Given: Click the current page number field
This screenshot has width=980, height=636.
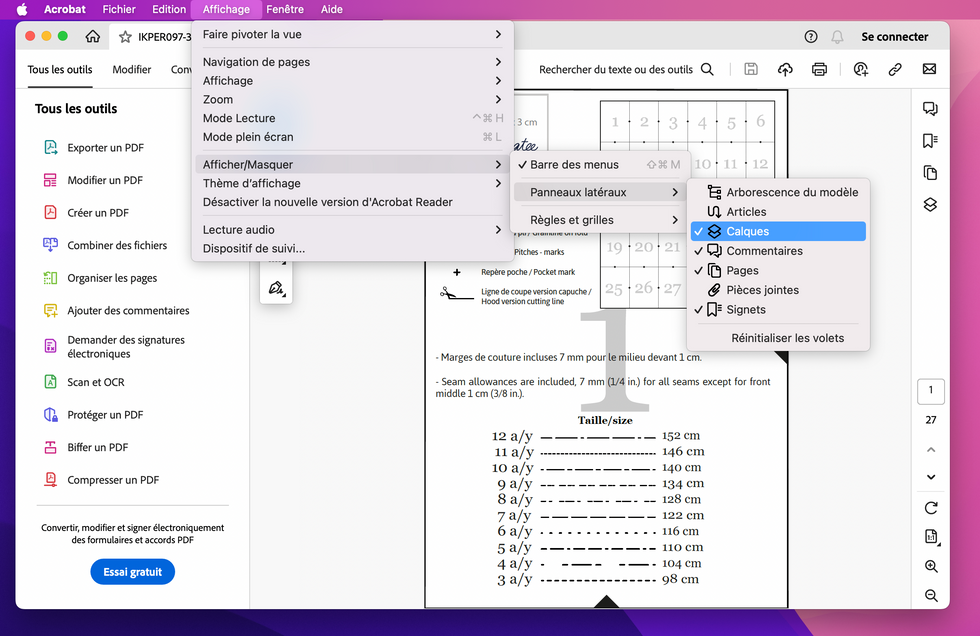Looking at the screenshot, I should 931,391.
